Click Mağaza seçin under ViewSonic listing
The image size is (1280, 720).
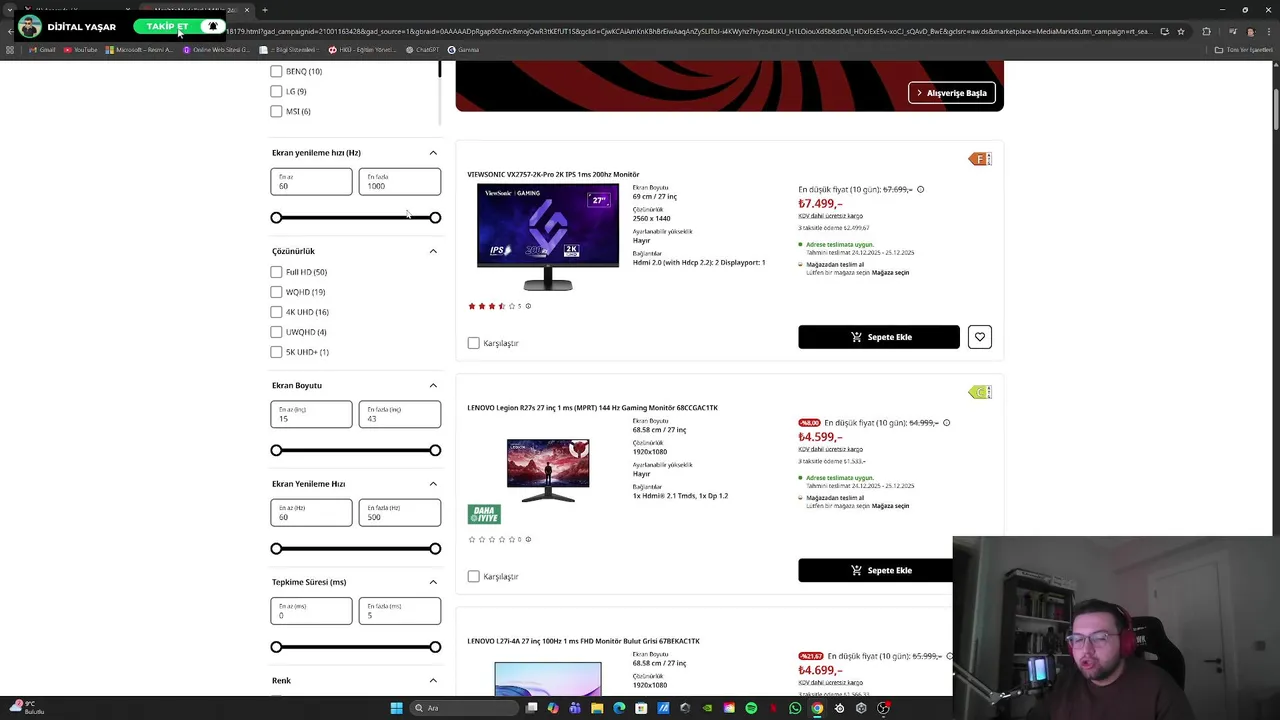pyautogui.click(x=890, y=273)
